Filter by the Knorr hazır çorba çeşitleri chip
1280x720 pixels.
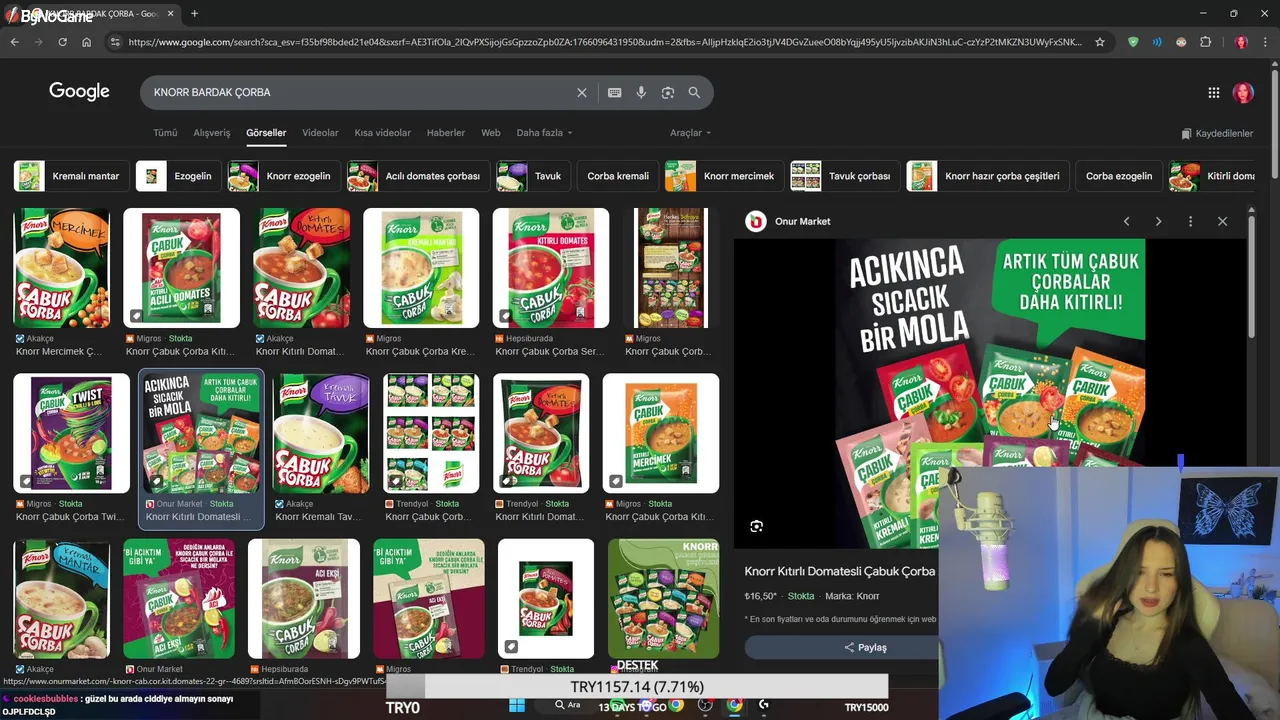(x=988, y=176)
